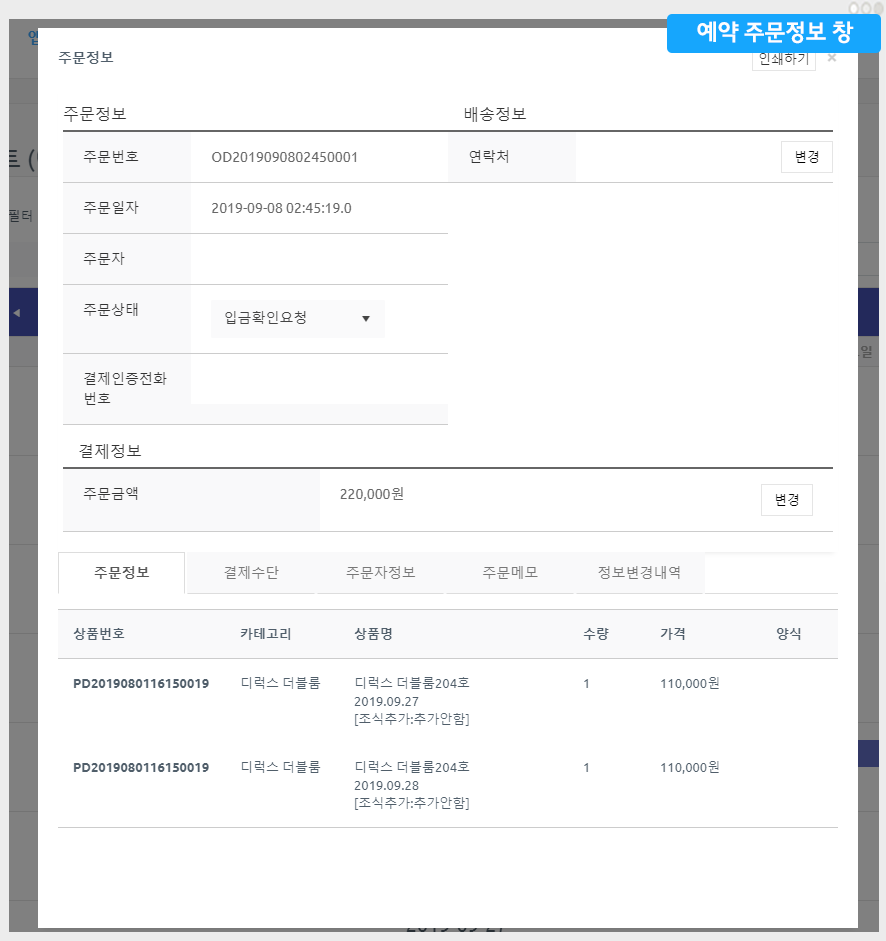This screenshot has height=941, width=886.
Task: Open the 주문자정보 tab
Action: tap(380, 573)
